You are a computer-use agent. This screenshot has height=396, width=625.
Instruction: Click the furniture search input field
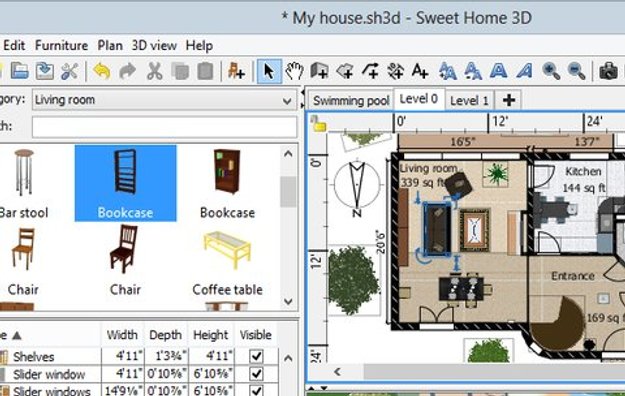coord(164,127)
